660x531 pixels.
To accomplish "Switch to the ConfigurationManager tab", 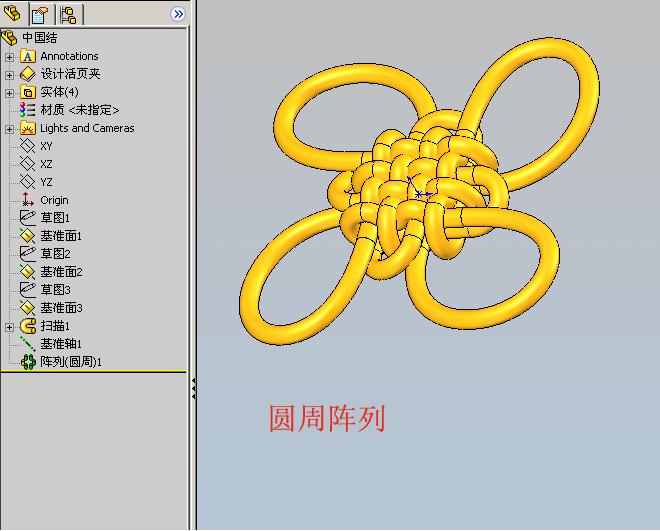I will click(x=69, y=15).
